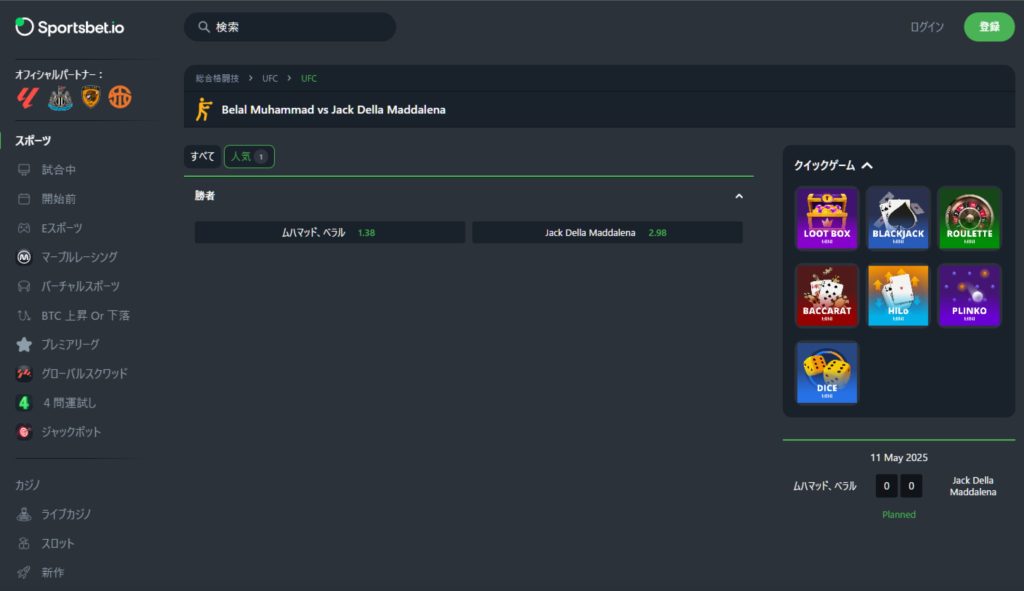1024x591 pixels.
Task: Open the Blackjack mini game
Action: click(898, 218)
